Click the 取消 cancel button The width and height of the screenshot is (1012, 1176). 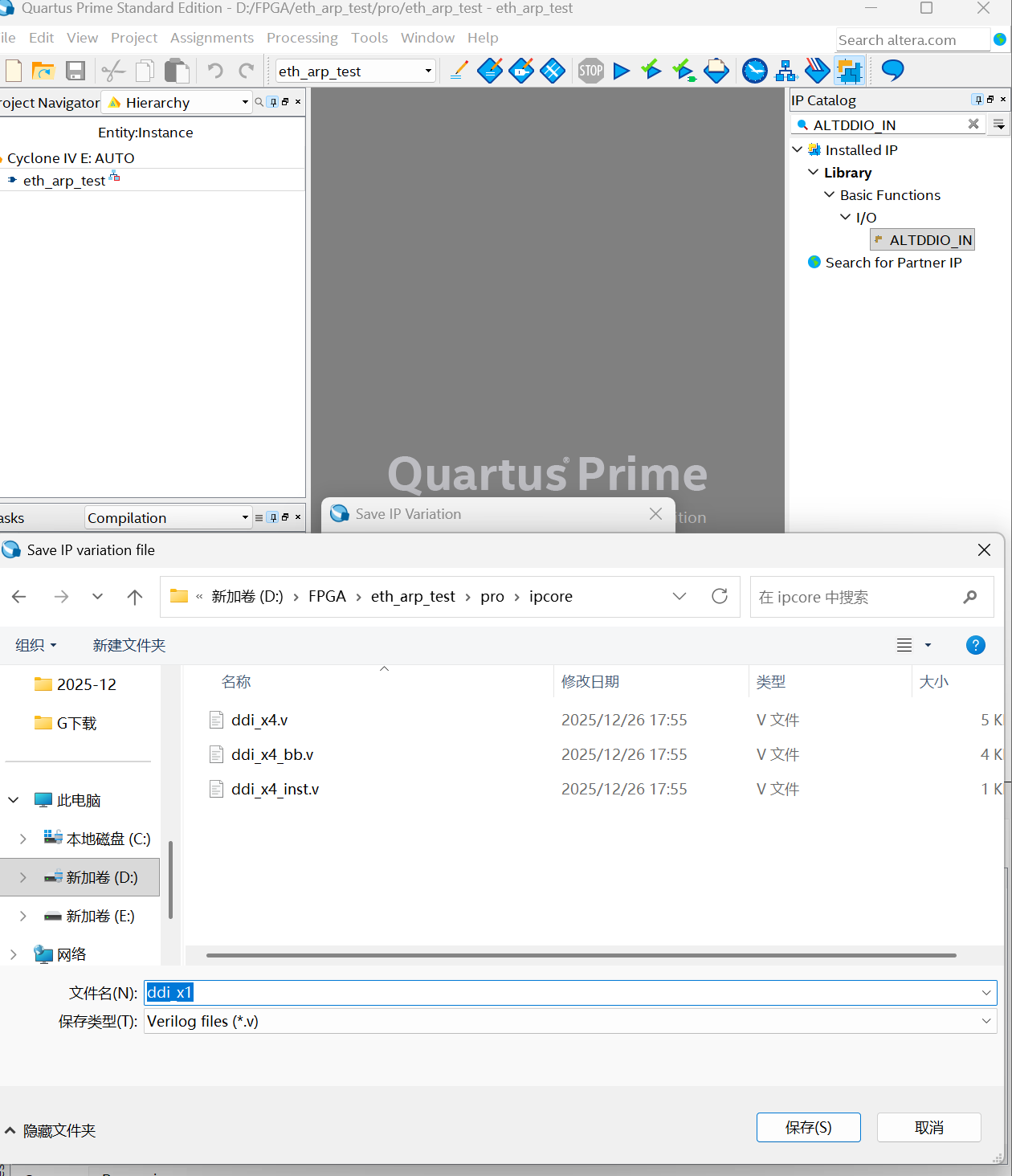[929, 1127]
